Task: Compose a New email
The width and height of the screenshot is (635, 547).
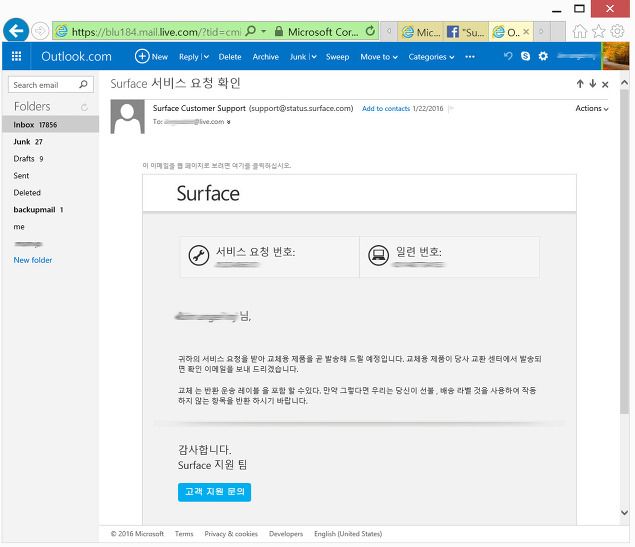Action: [151, 56]
